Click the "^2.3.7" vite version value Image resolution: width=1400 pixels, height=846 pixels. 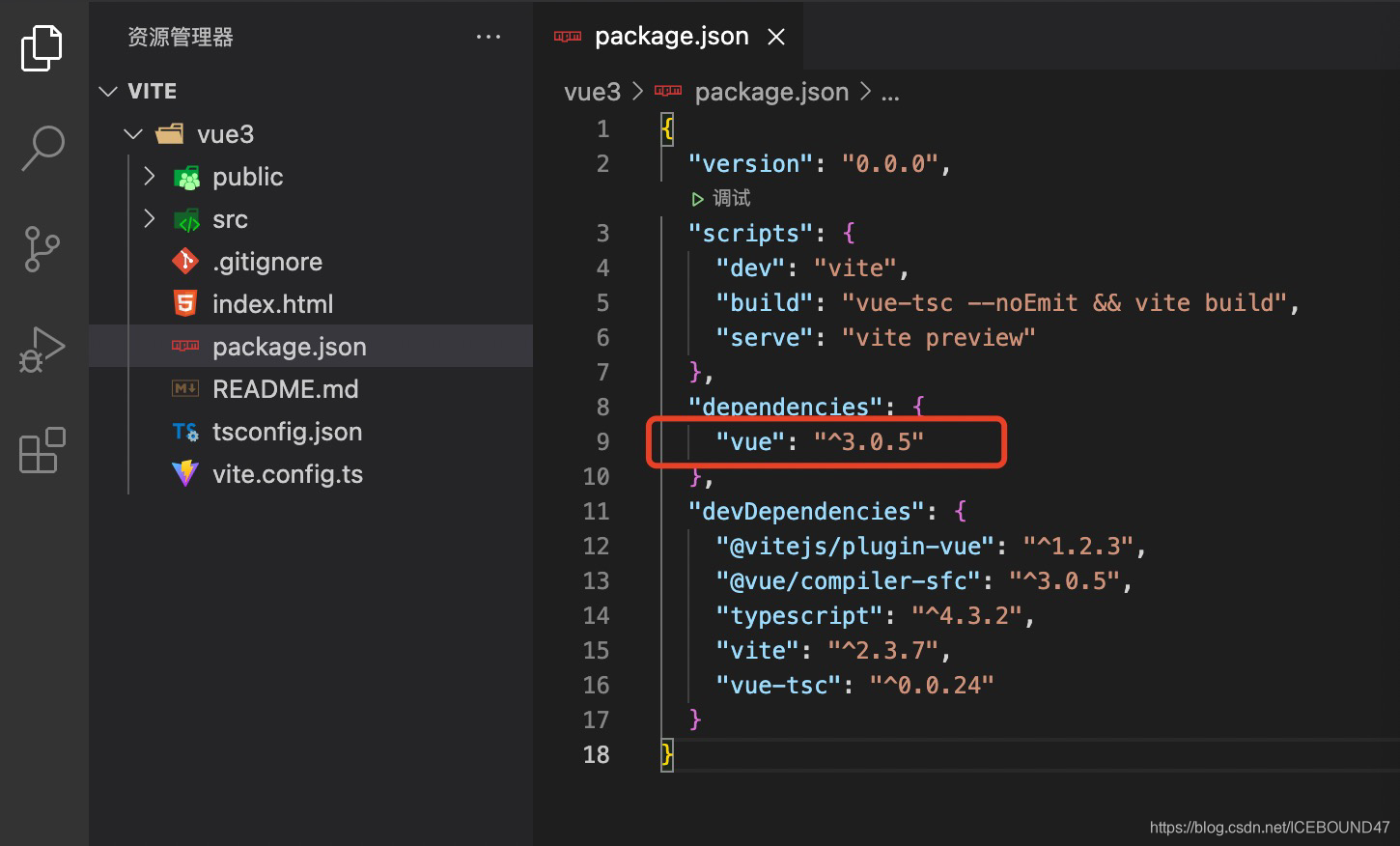[882, 650]
